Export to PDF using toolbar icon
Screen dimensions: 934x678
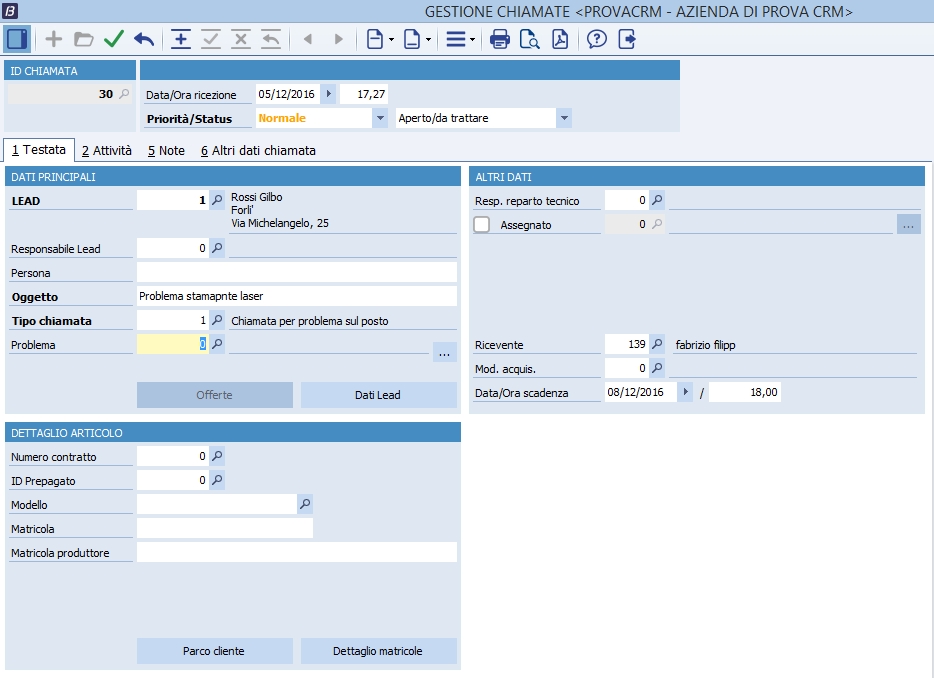559,40
